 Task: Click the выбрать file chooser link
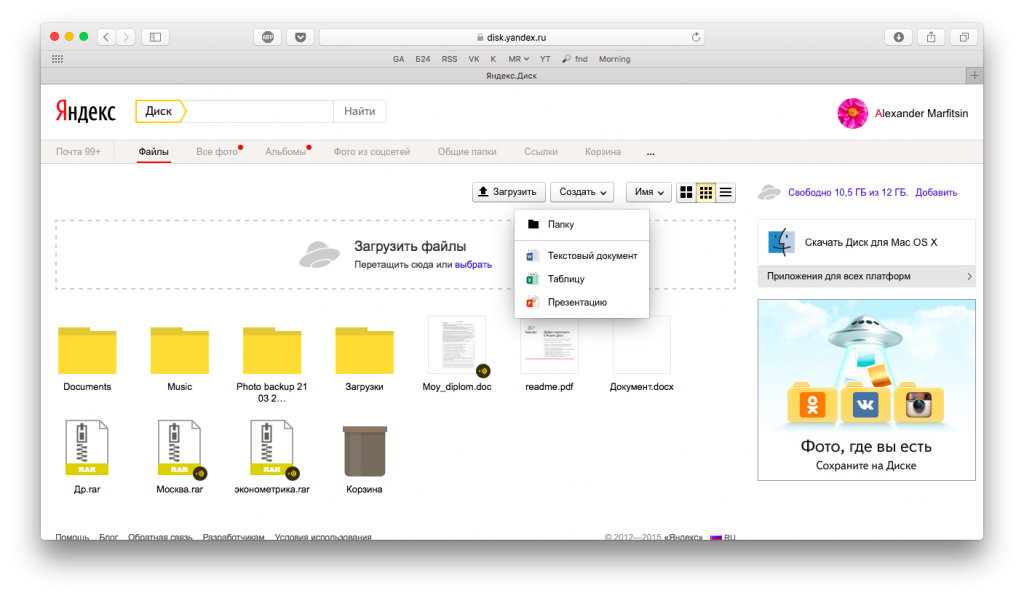coord(473,264)
